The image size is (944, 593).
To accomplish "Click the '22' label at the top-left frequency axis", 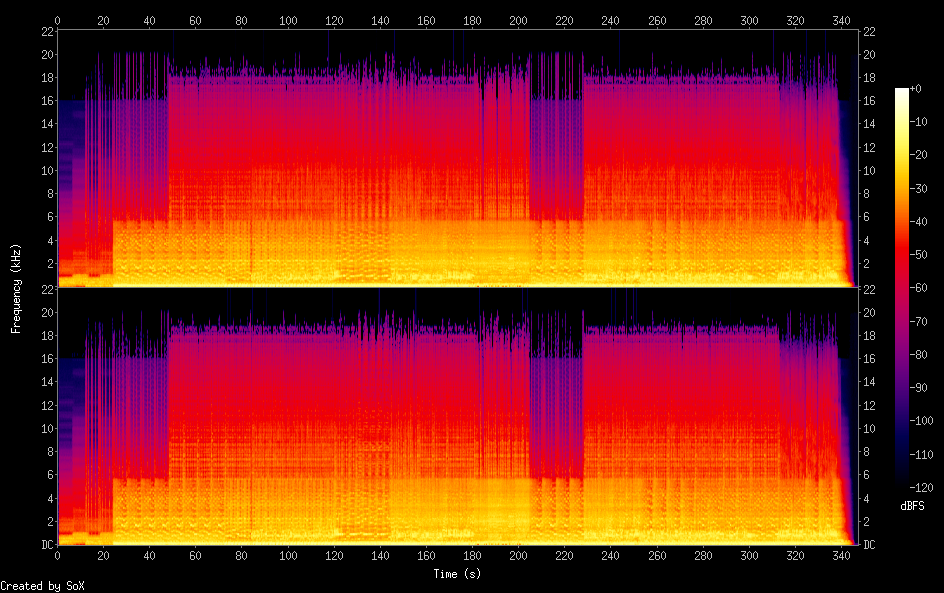I will coord(48,32).
